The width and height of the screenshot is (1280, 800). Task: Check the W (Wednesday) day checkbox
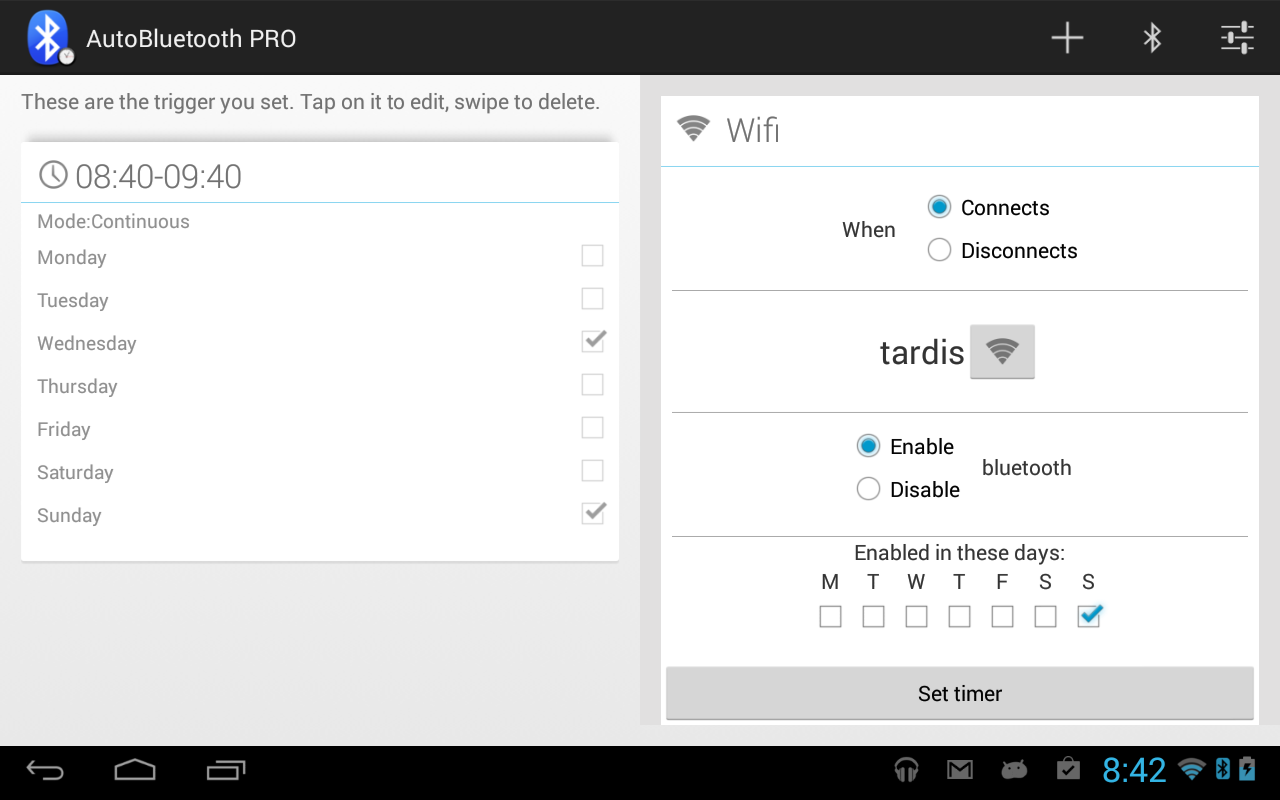tap(916, 617)
